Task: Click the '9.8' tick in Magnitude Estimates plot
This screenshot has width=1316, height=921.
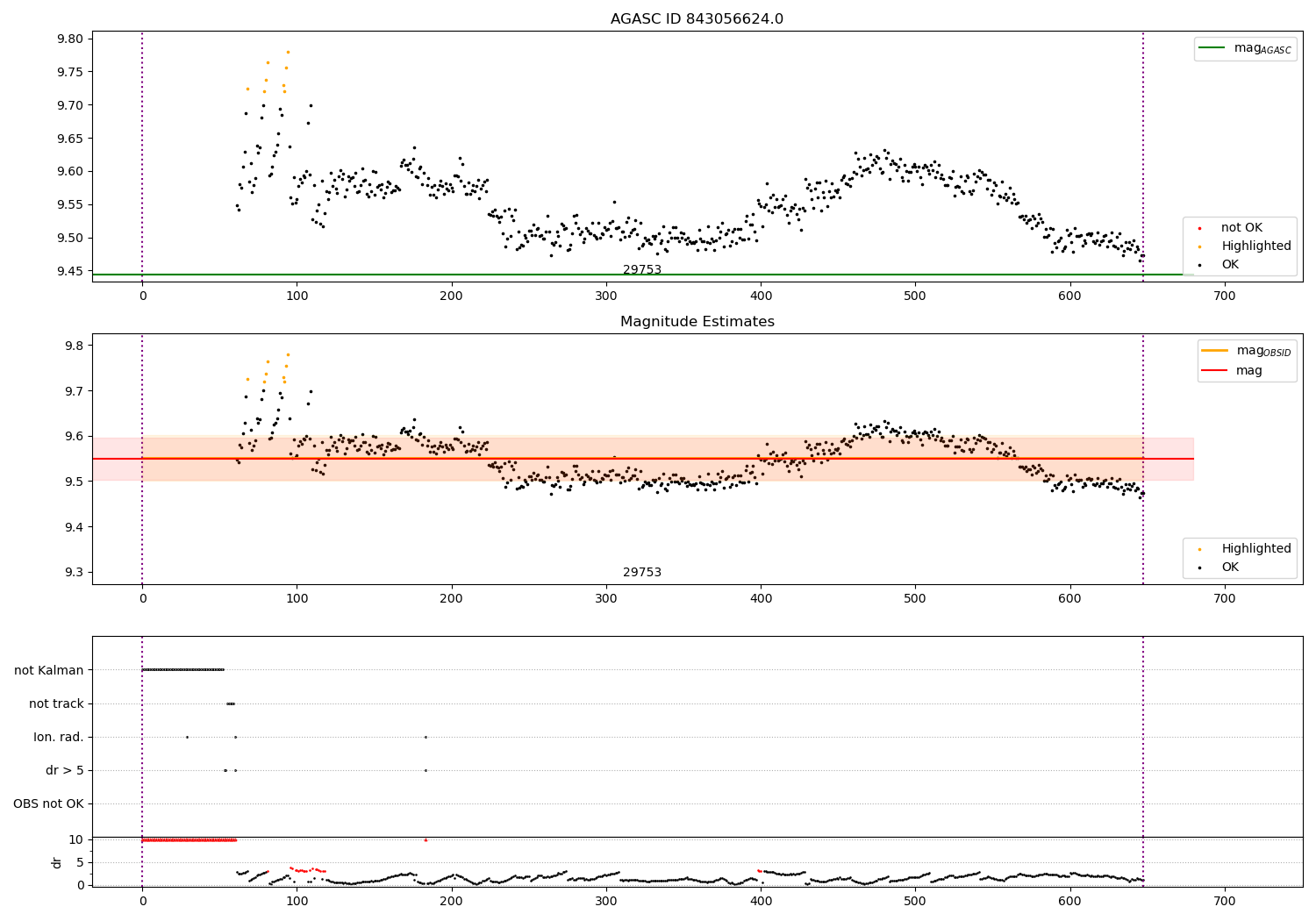Action: (75, 346)
